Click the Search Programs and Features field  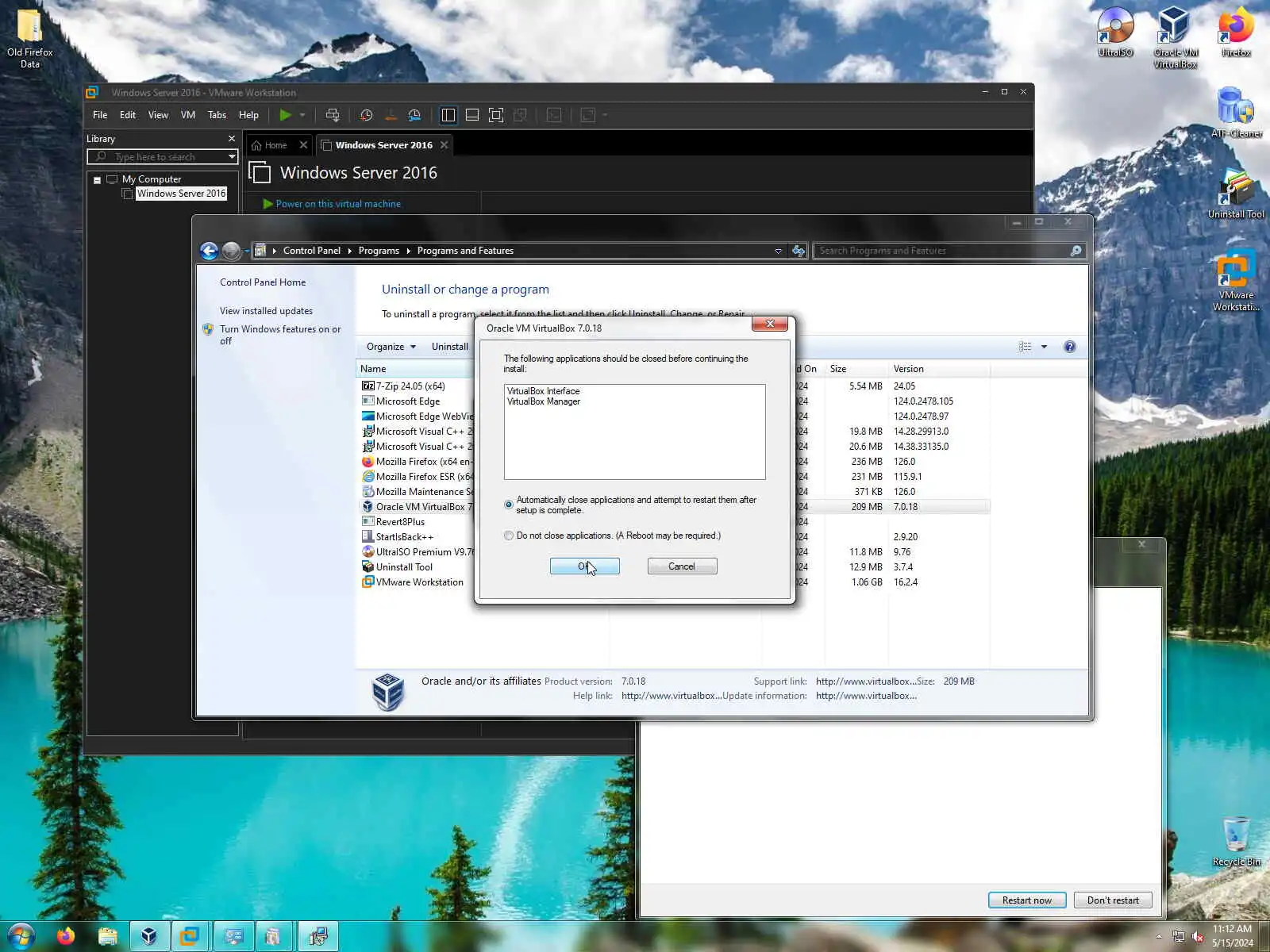tap(949, 251)
